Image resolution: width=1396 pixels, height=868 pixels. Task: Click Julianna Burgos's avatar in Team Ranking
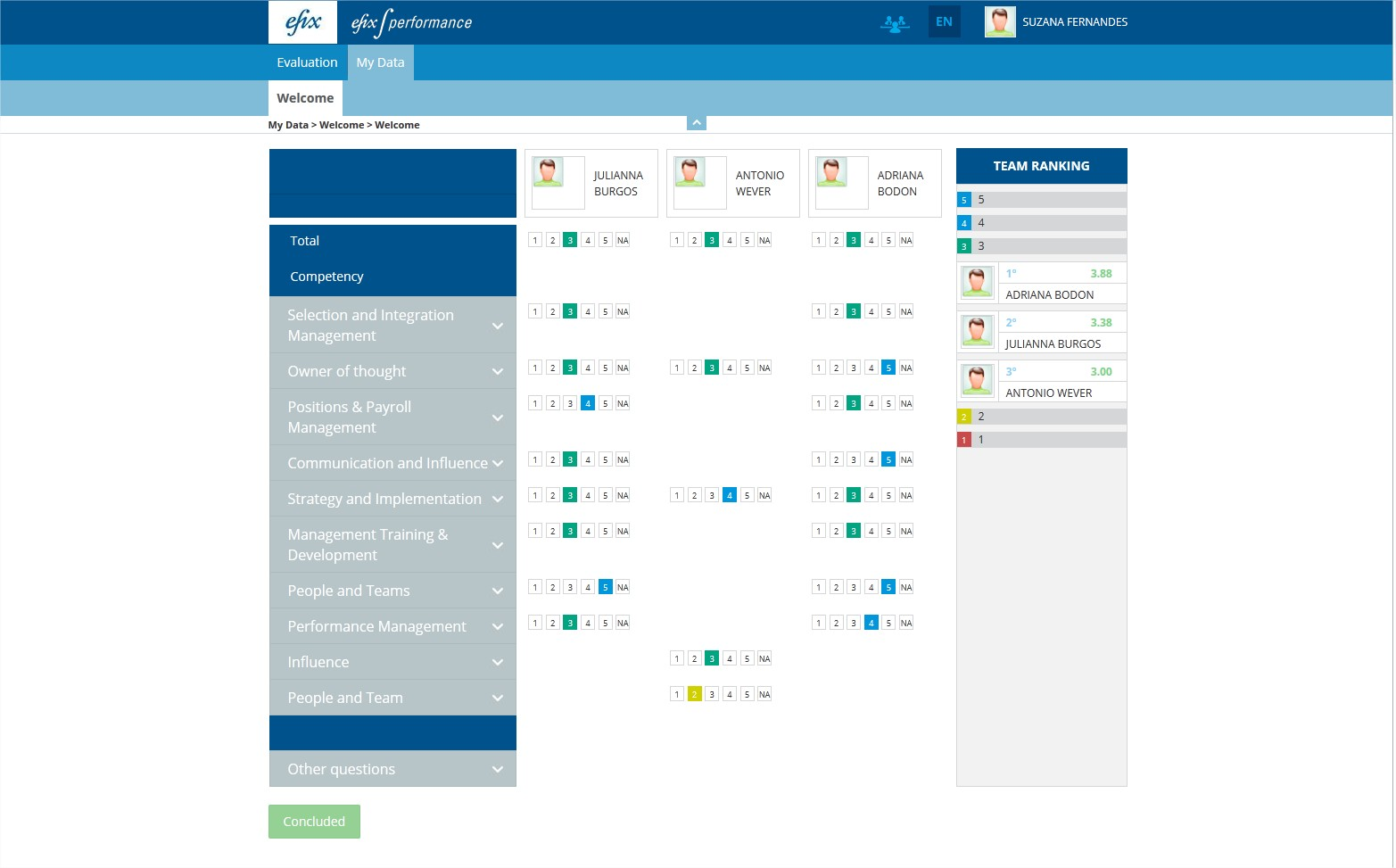tap(977, 331)
